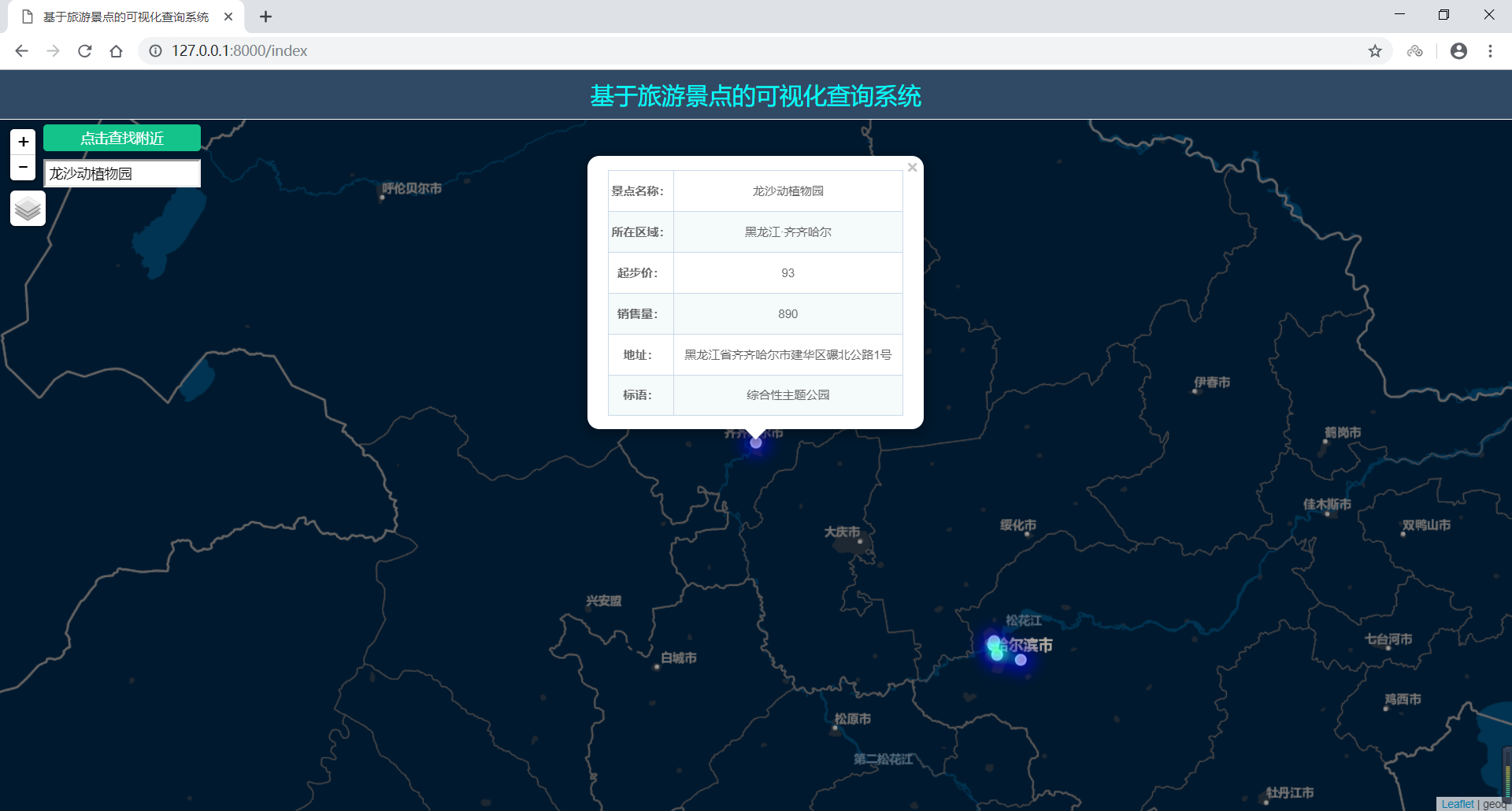The image size is (1512, 811).
Task: Close the attraction info popup
Action: pyautogui.click(x=912, y=167)
